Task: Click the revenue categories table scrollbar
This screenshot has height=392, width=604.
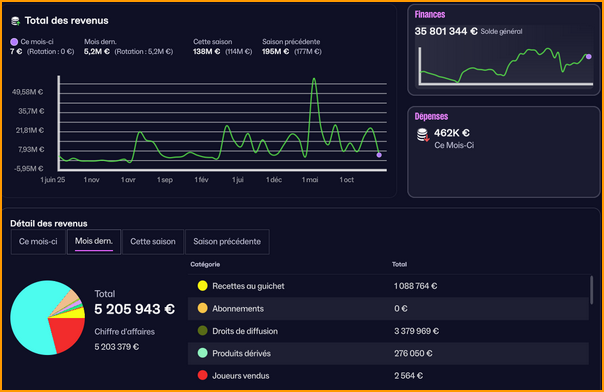Action: [x=591, y=290]
